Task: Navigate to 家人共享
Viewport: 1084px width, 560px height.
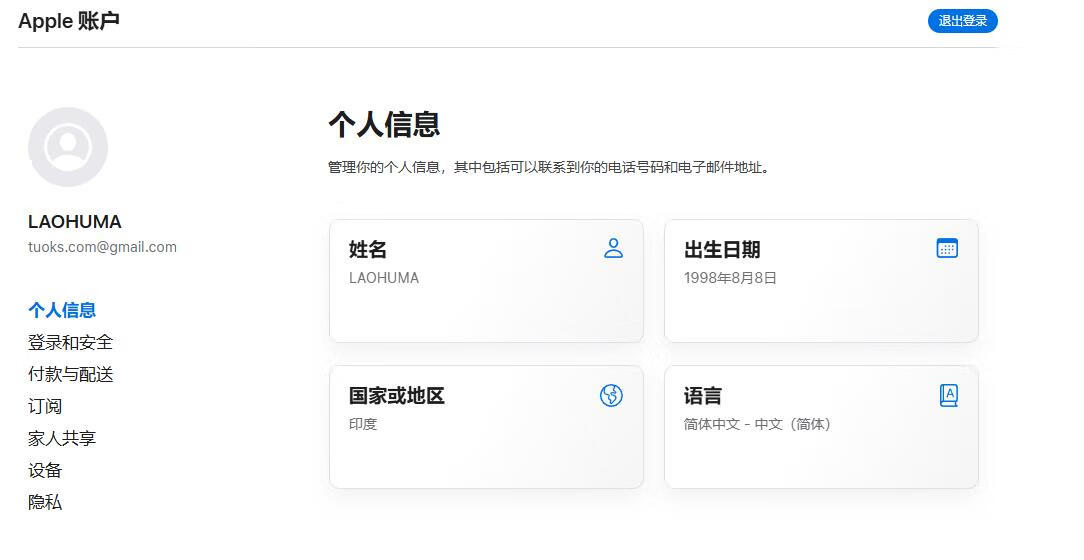Action: [x=62, y=438]
